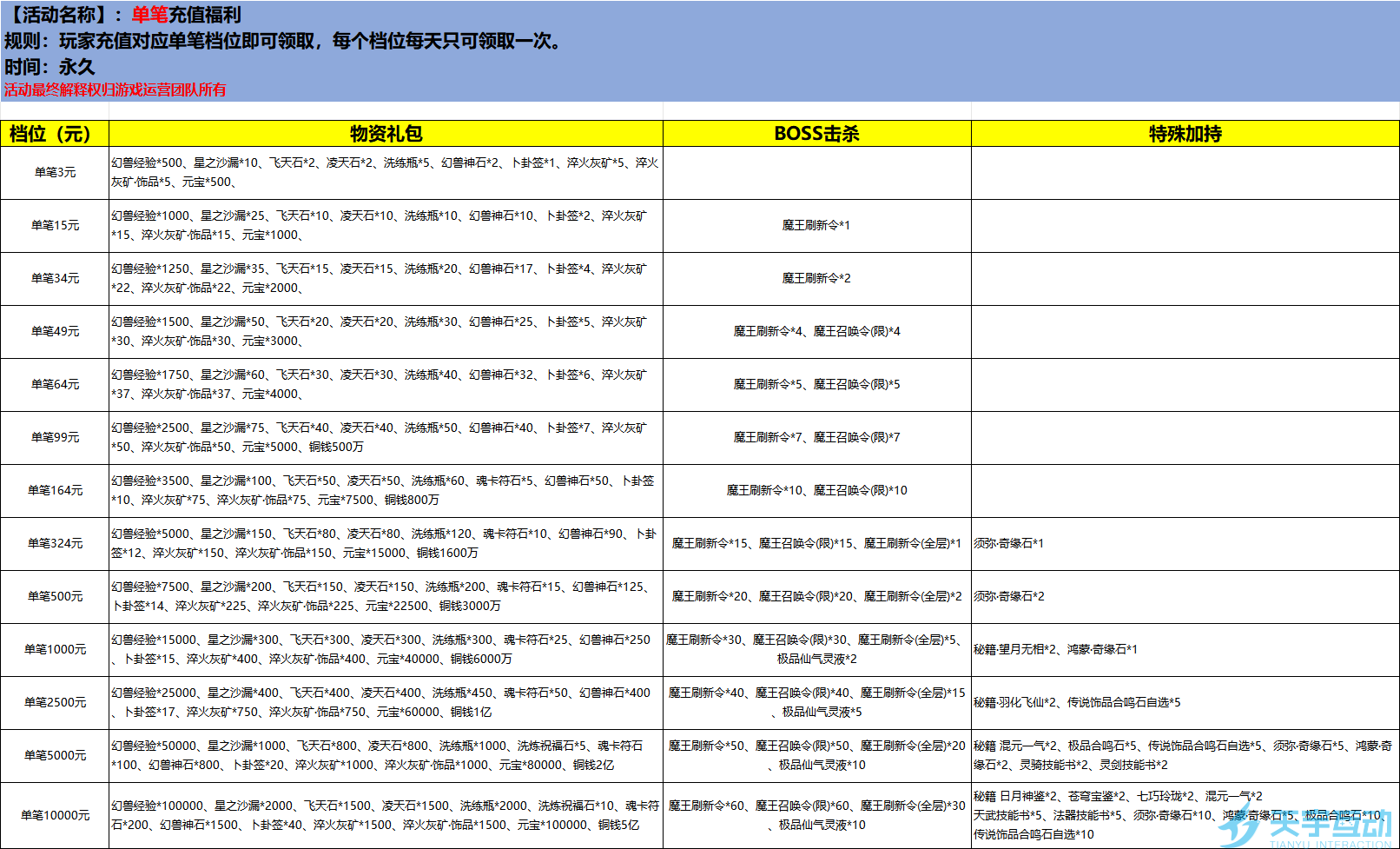This screenshot has width=1400, height=849.
Task: Click the 单笔164元 tier cell
Action: pos(55,491)
